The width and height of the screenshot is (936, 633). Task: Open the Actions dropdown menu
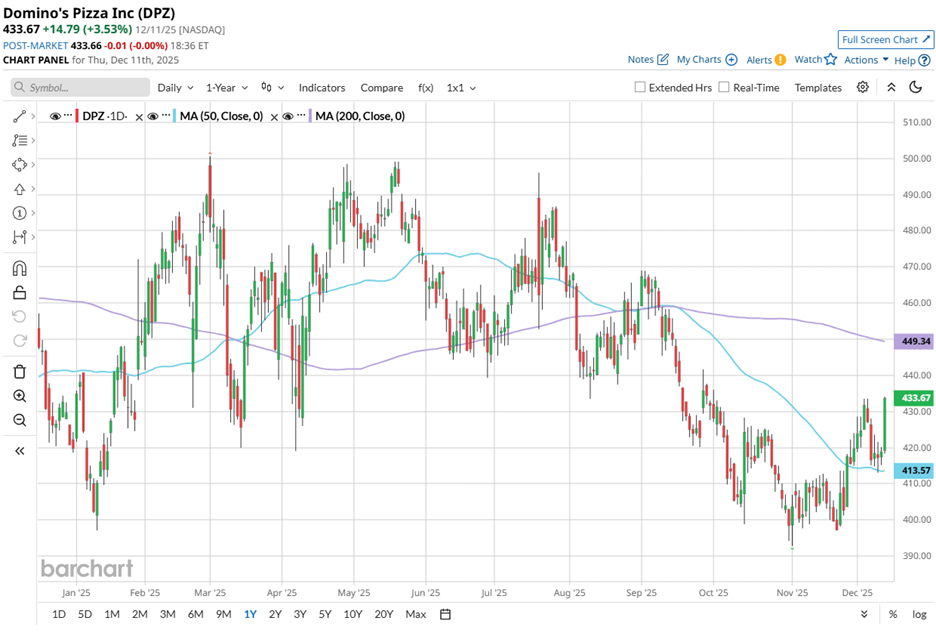866,60
